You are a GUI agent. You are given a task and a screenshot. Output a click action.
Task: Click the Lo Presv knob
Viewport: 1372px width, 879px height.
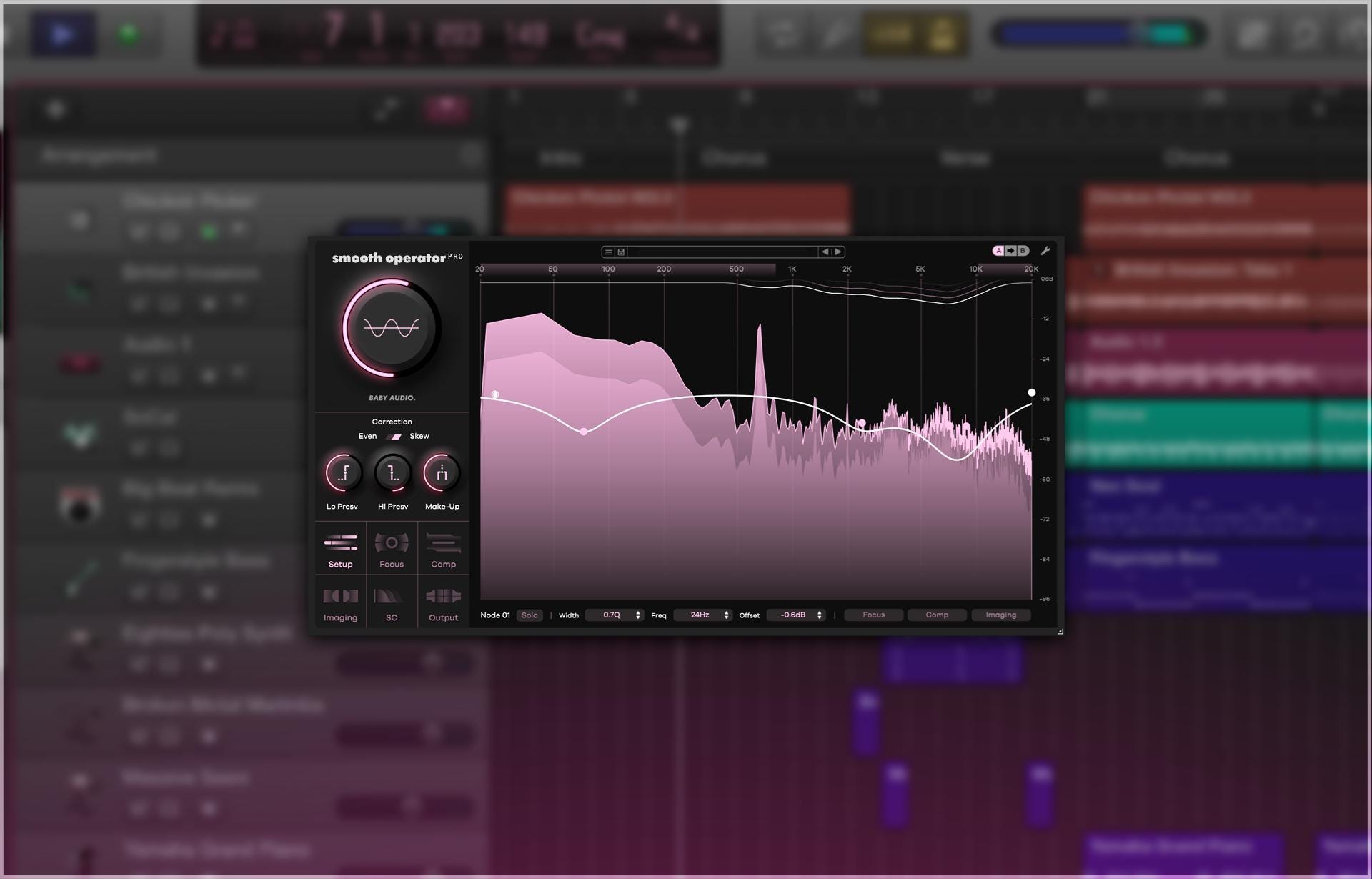tap(343, 472)
